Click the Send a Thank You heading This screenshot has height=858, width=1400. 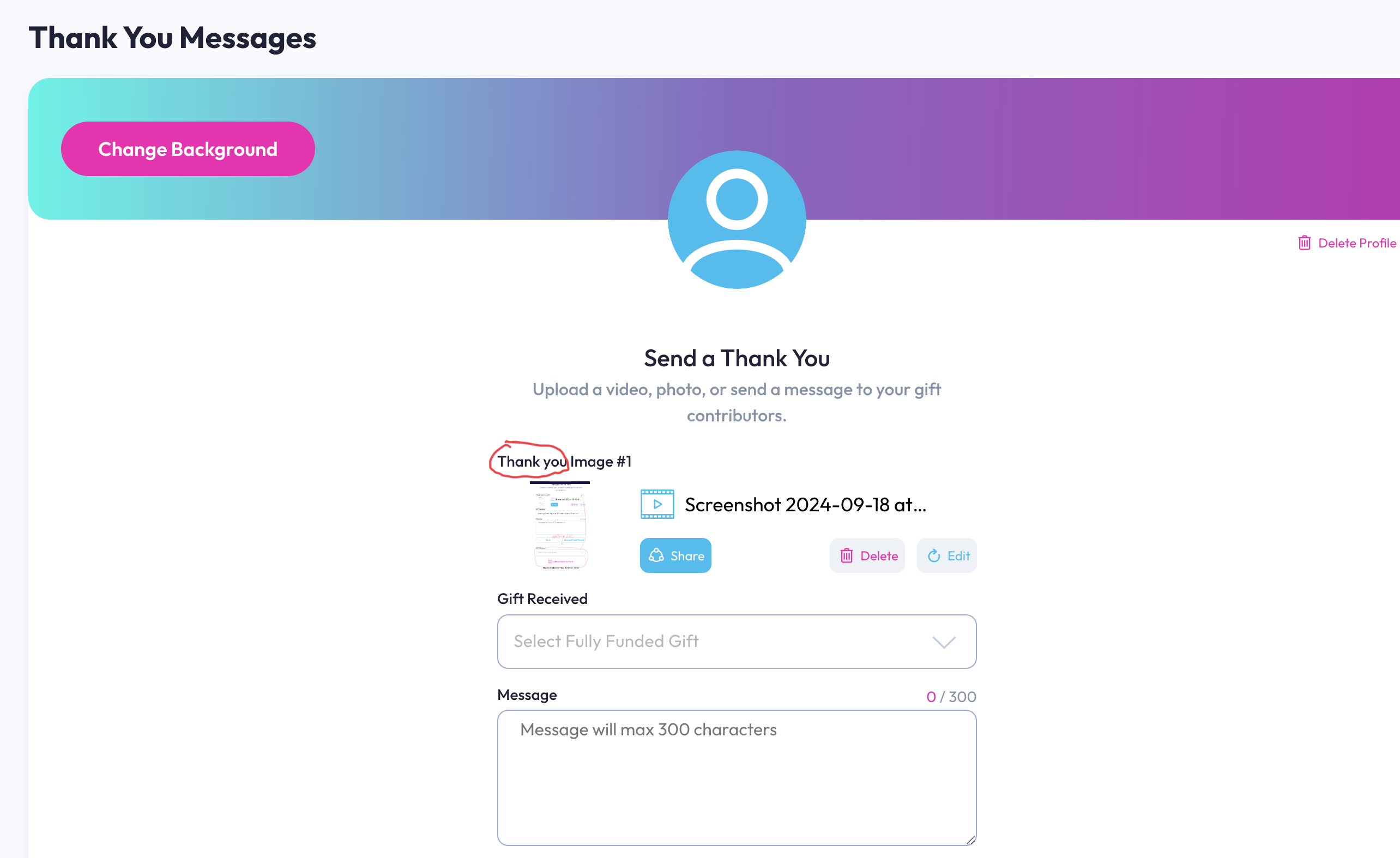pos(737,358)
